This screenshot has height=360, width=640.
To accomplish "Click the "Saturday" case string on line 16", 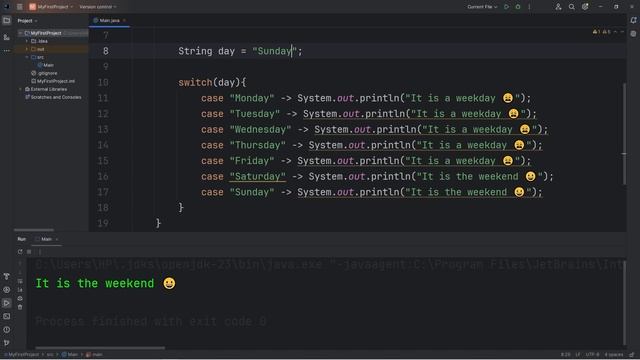I will click(x=258, y=176).
